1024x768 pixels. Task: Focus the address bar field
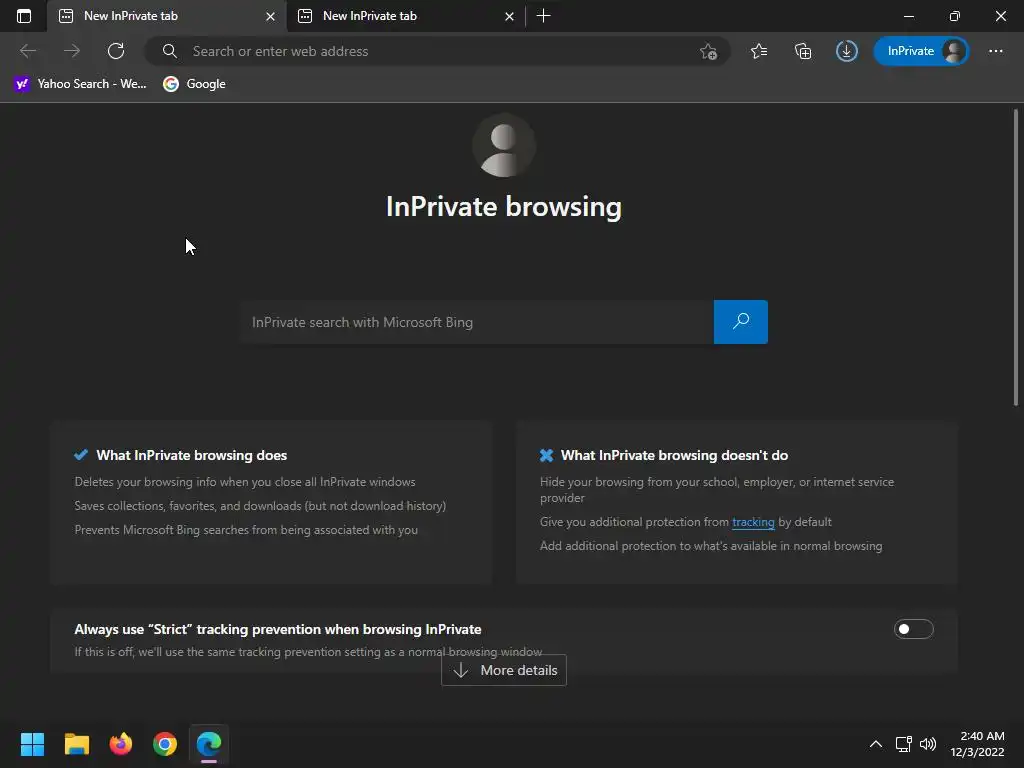436,51
